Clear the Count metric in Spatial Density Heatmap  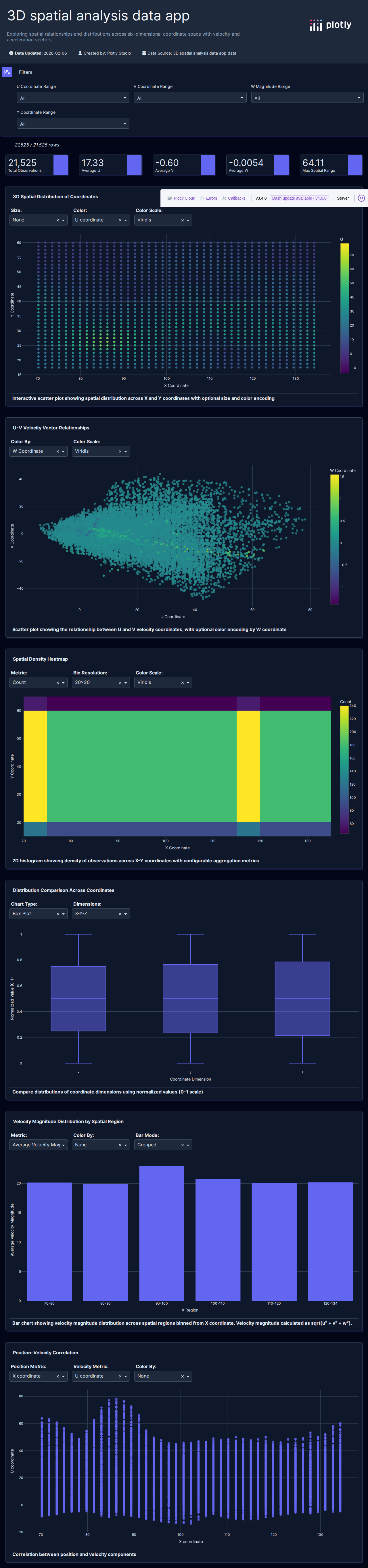pyautogui.click(x=58, y=683)
